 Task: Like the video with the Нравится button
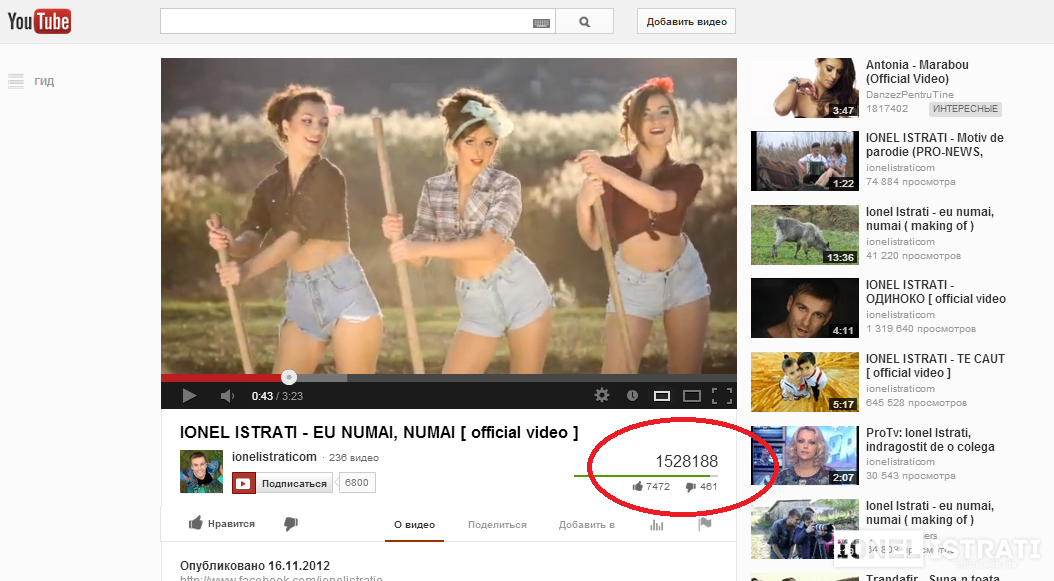tap(222, 524)
